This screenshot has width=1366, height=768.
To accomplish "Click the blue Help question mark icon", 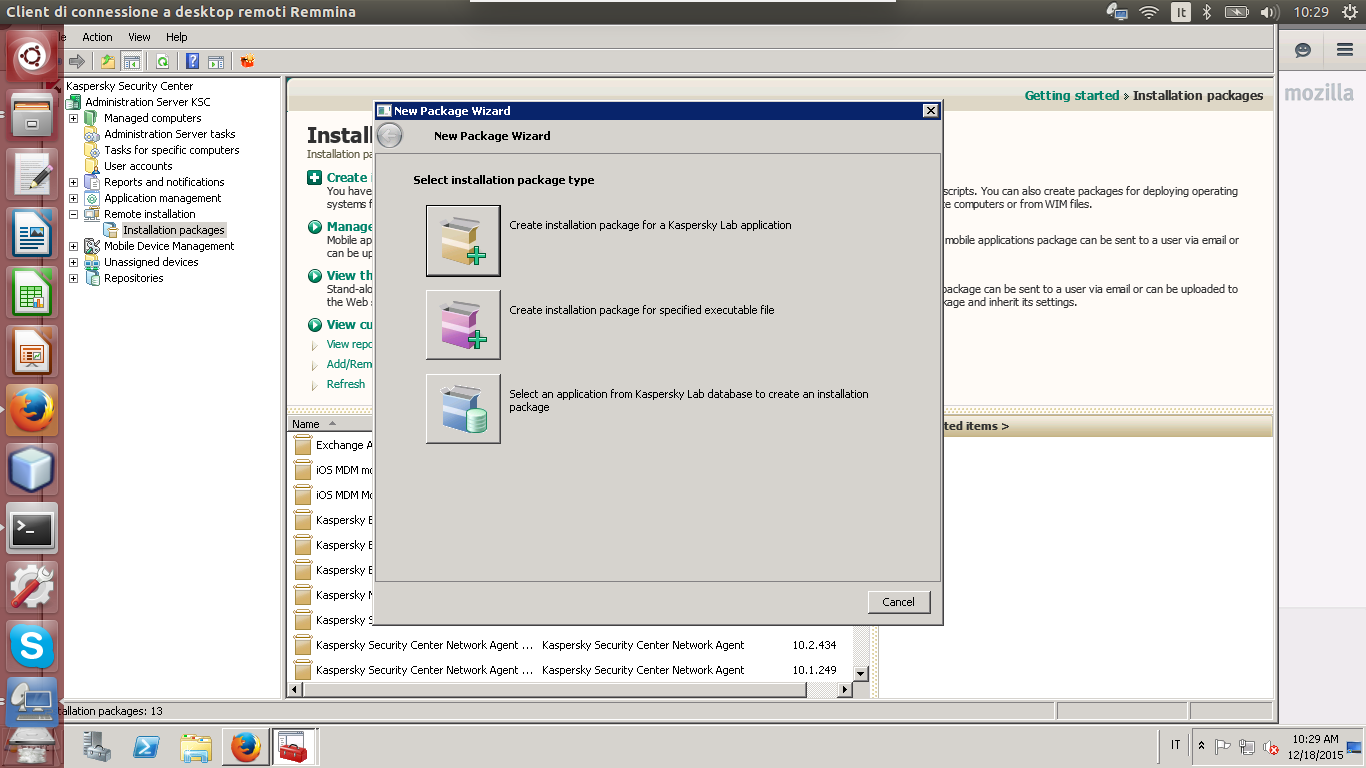I will tap(193, 61).
